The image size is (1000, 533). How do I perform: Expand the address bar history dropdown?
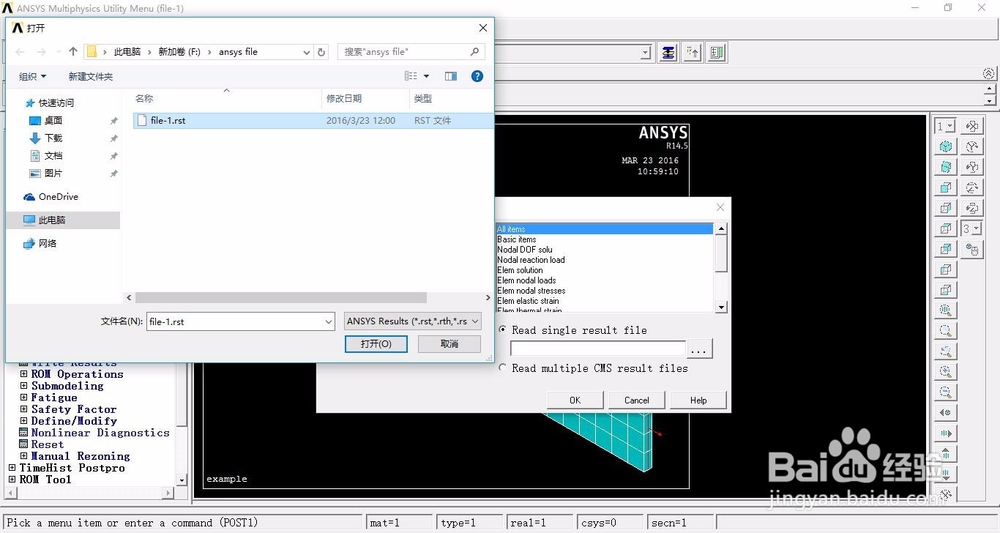(x=306, y=52)
